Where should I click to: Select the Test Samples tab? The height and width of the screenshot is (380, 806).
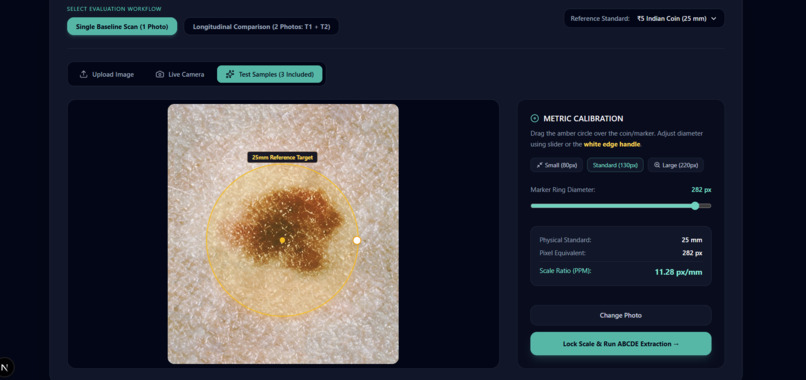coord(269,74)
